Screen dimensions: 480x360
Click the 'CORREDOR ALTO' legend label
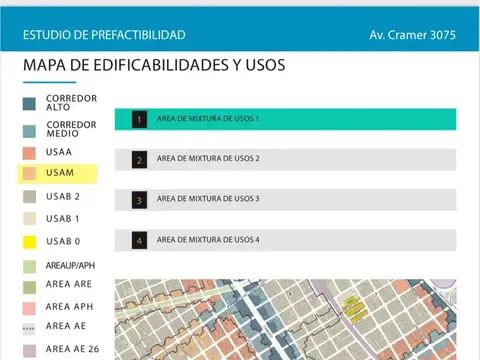click(71, 103)
